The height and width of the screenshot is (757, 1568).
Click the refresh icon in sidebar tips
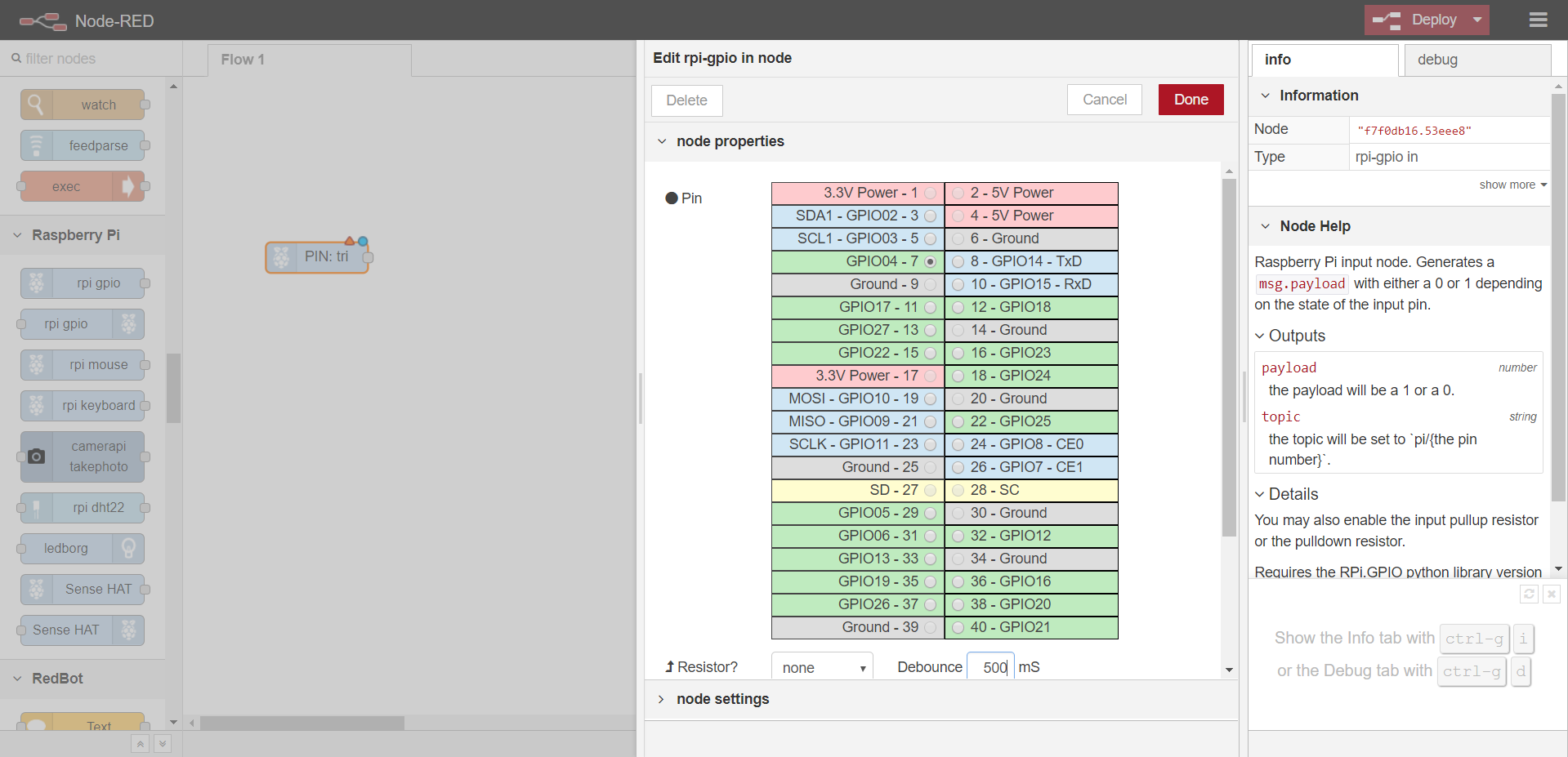pos(1529,594)
